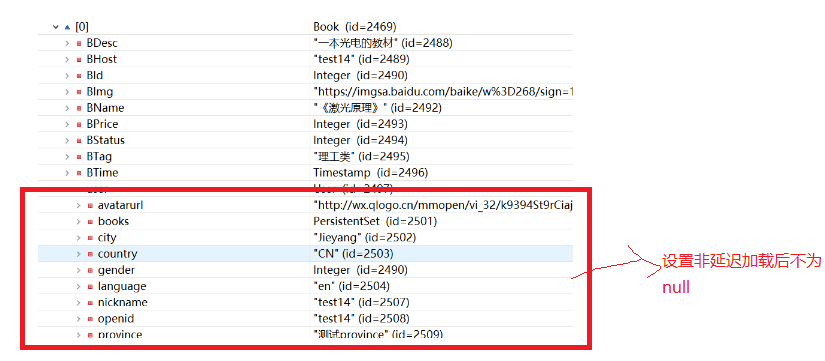Click value "一本光电的教材" (id=2488)
Screen dimensions: 825x361
tap(383, 43)
